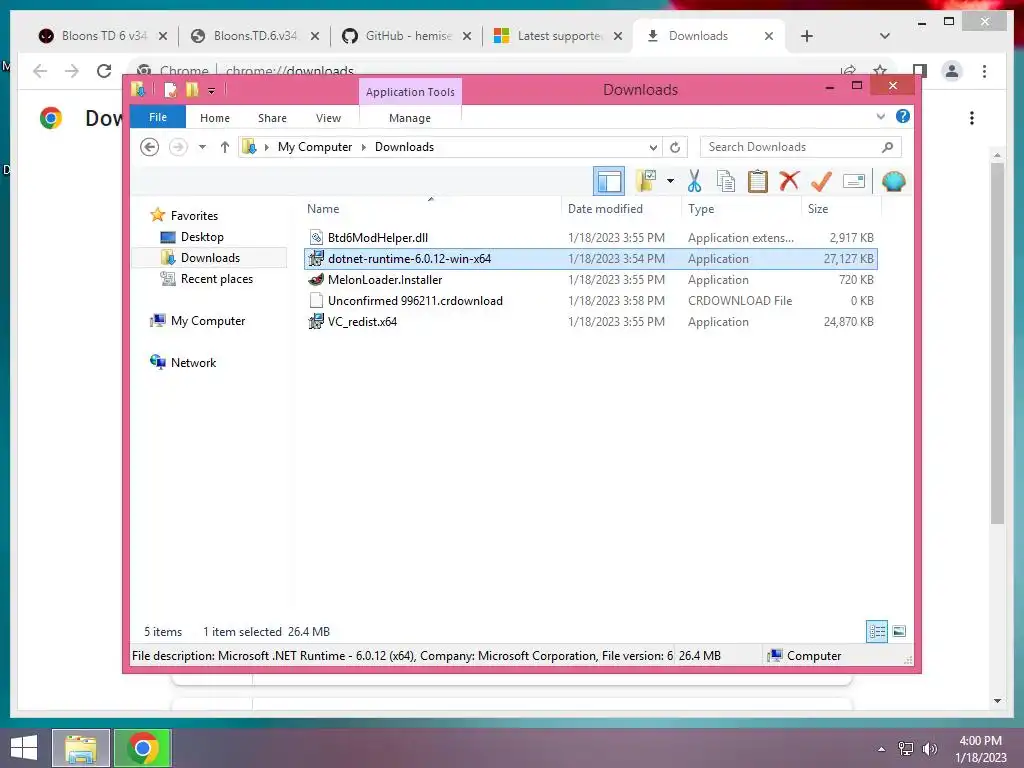Open the folder options toolbar icon
Screen dimensions: 1024x768
(x=646, y=181)
